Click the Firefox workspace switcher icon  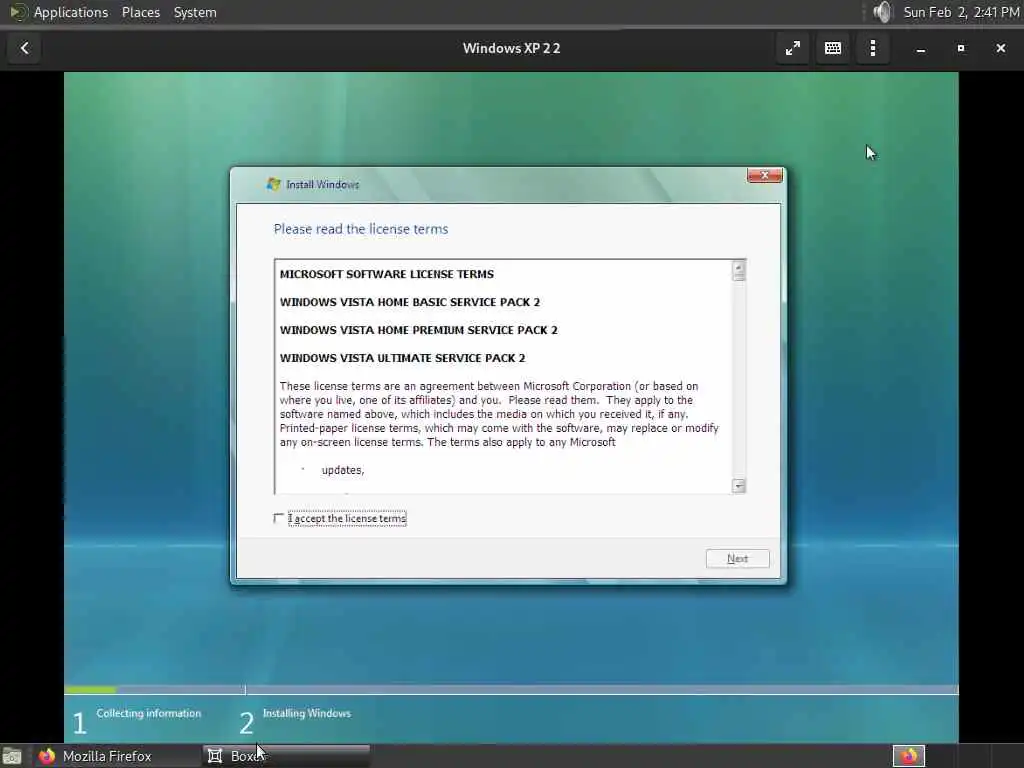pos(909,756)
